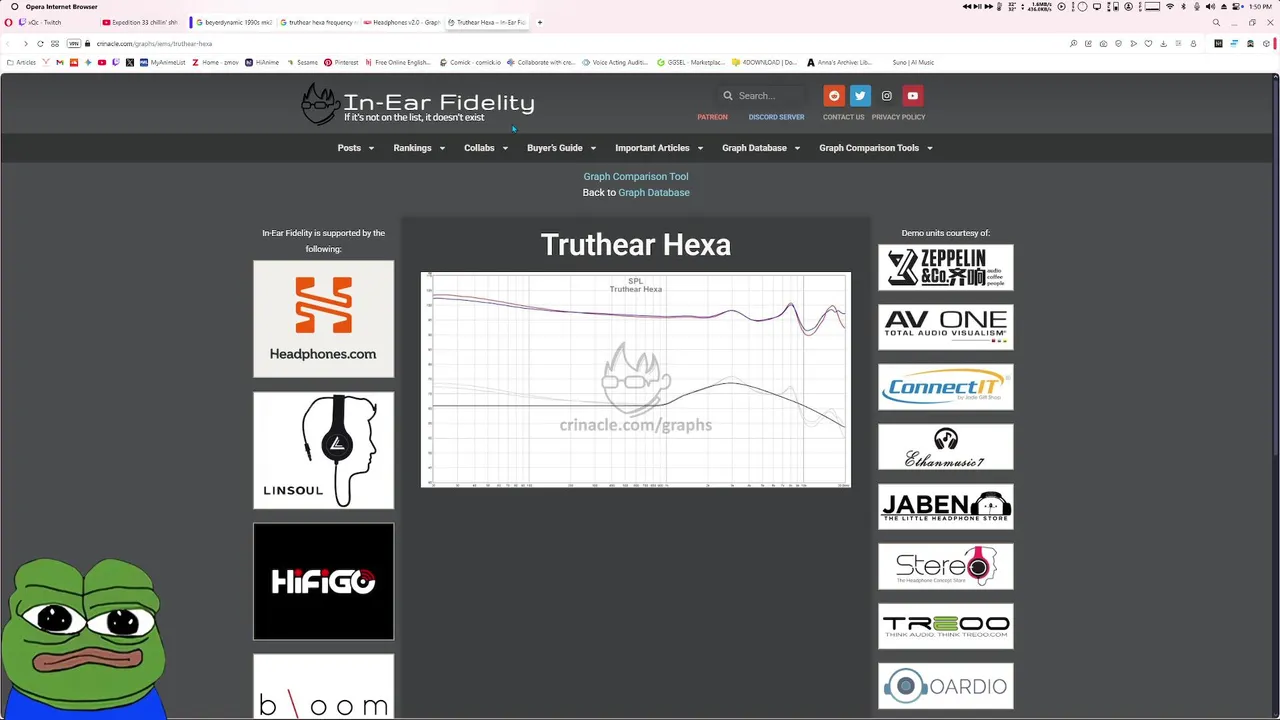Open the ConnectIT sponsor logo
The image size is (1280, 720).
945,387
